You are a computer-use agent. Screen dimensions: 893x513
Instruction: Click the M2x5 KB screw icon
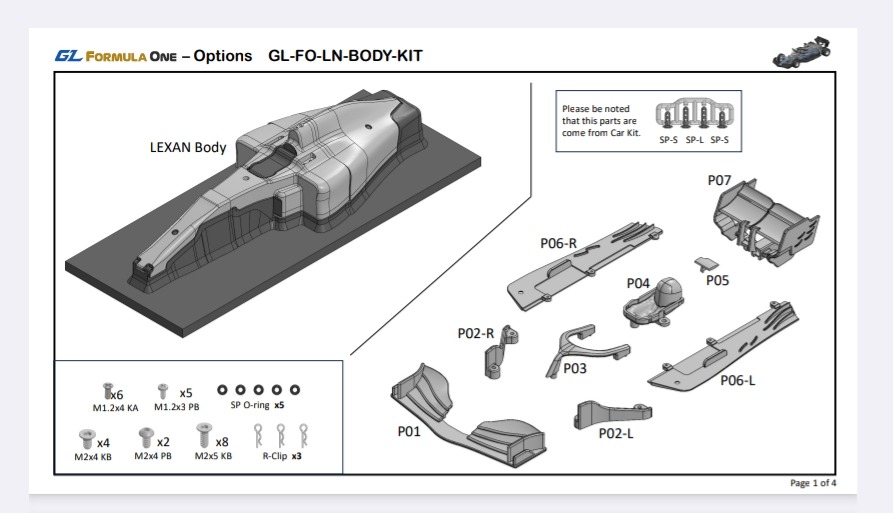click(x=205, y=436)
